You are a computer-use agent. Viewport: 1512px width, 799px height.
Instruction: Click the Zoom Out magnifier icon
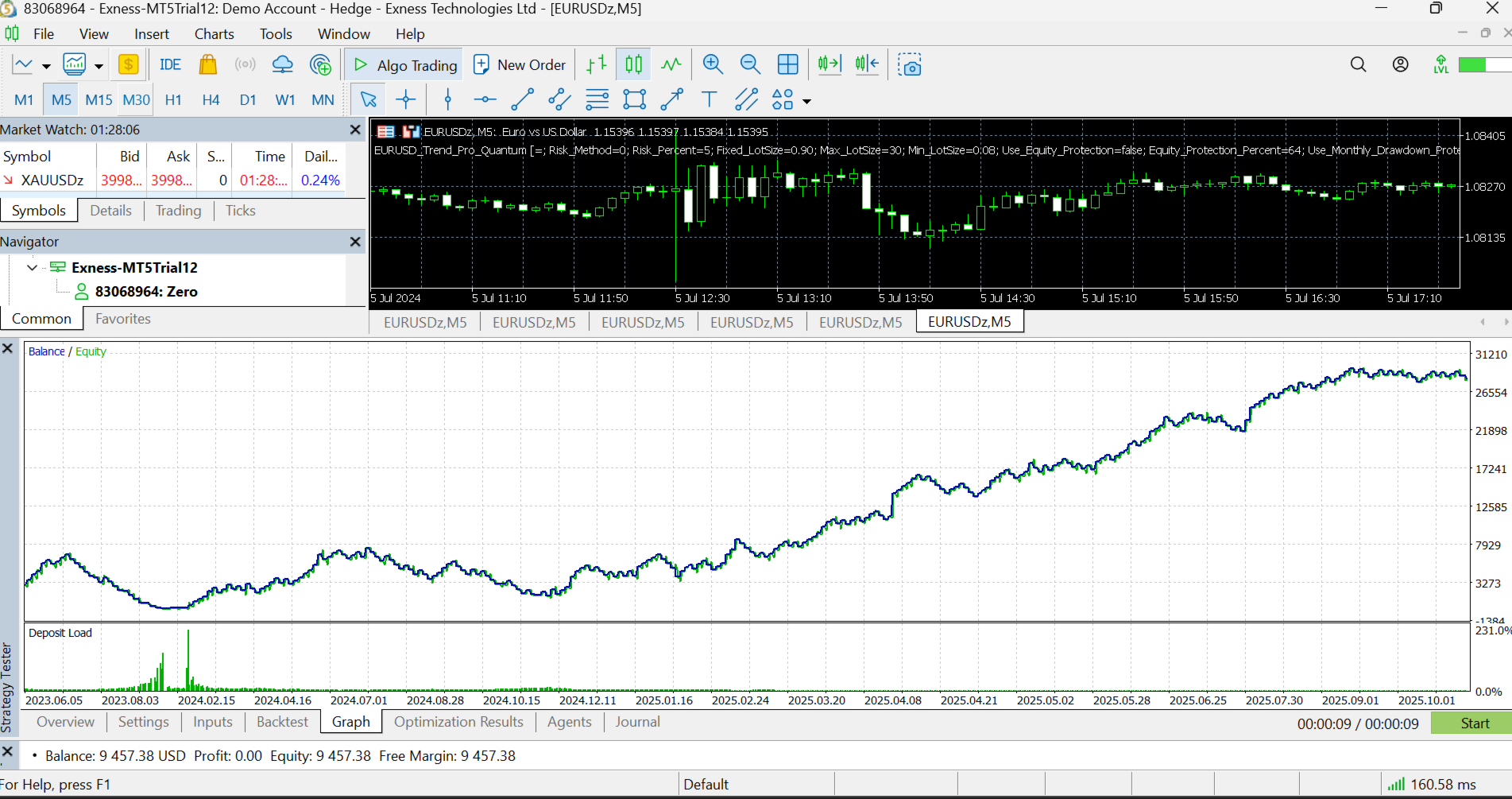click(x=750, y=64)
